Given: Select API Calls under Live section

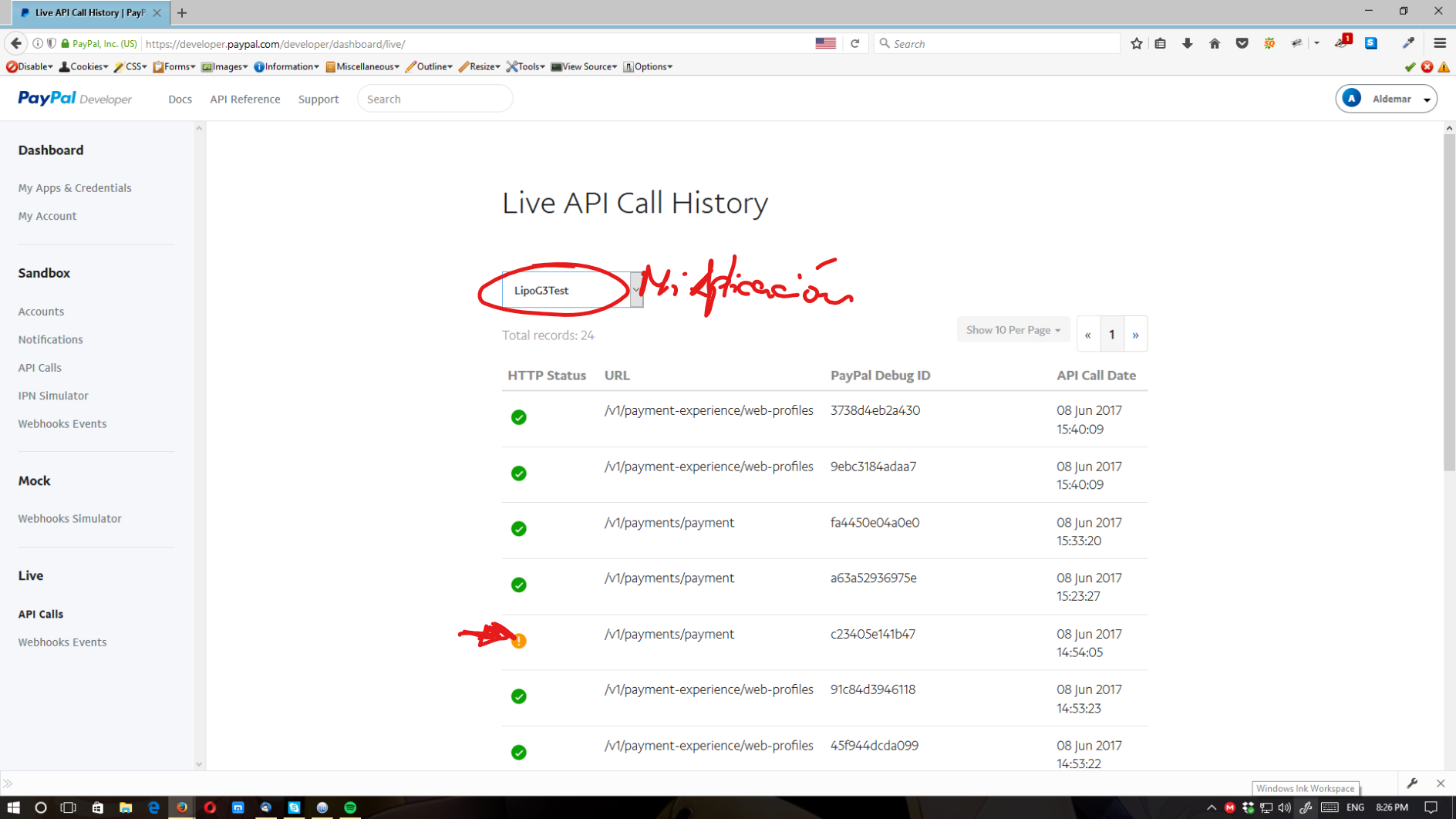Looking at the screenshot, I should coord(41,614).
